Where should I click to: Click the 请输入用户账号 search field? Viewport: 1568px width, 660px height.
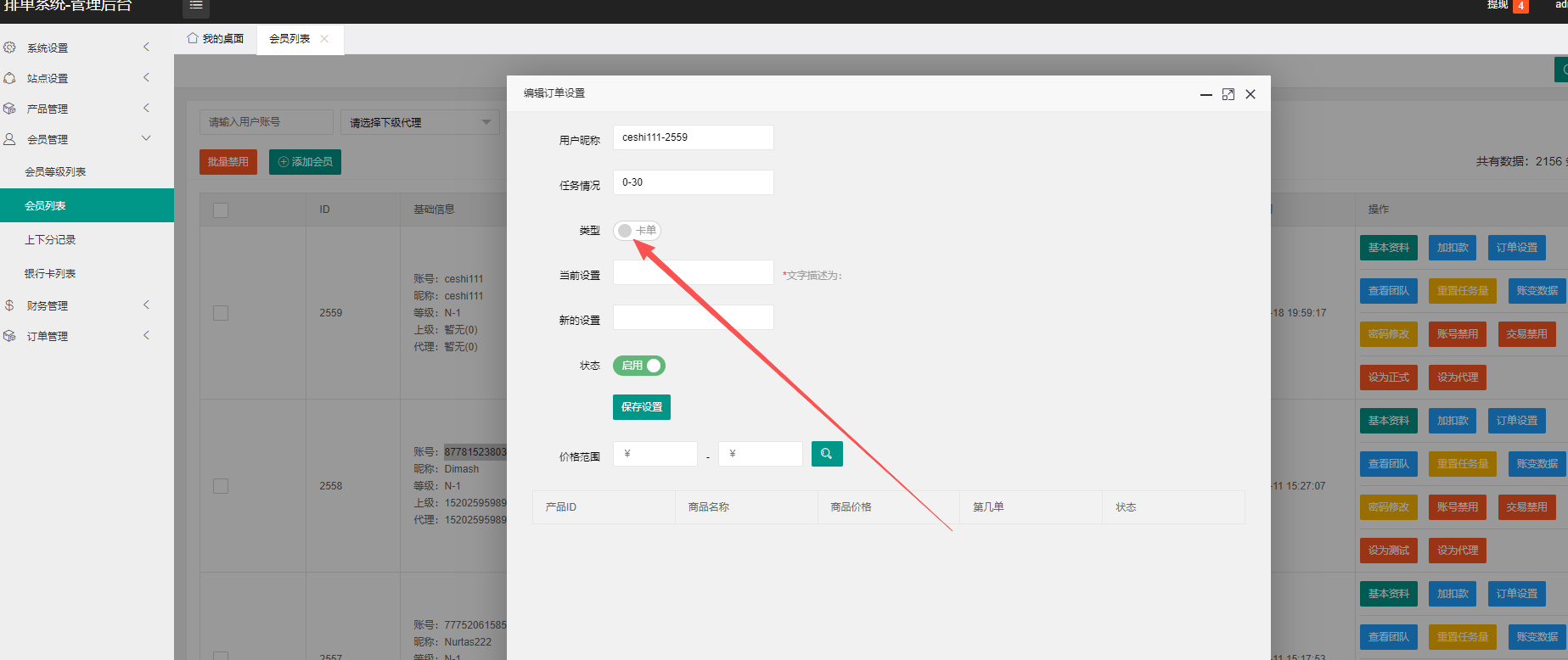point(267,122)
